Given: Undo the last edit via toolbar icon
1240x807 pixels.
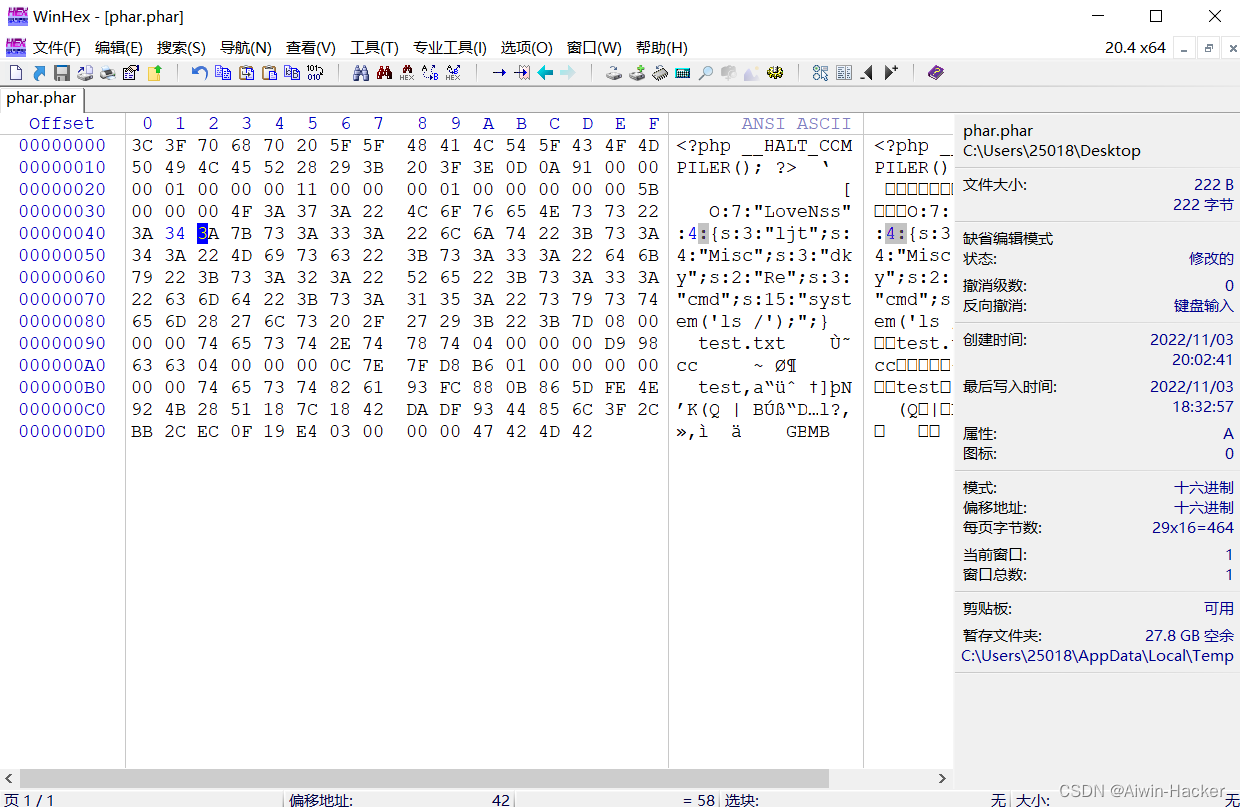Looking at the screenshot, I should click(198, 72).
